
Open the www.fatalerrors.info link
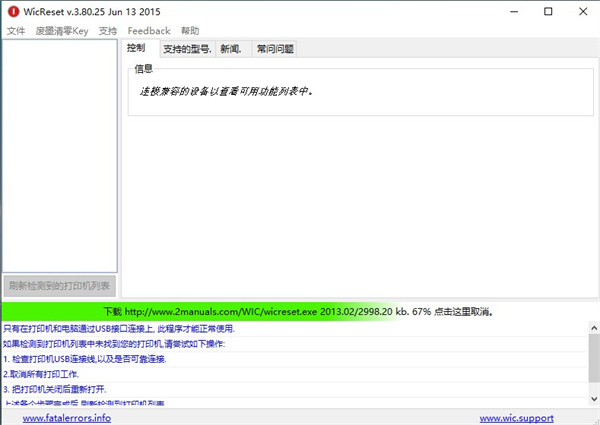(67, 418)
